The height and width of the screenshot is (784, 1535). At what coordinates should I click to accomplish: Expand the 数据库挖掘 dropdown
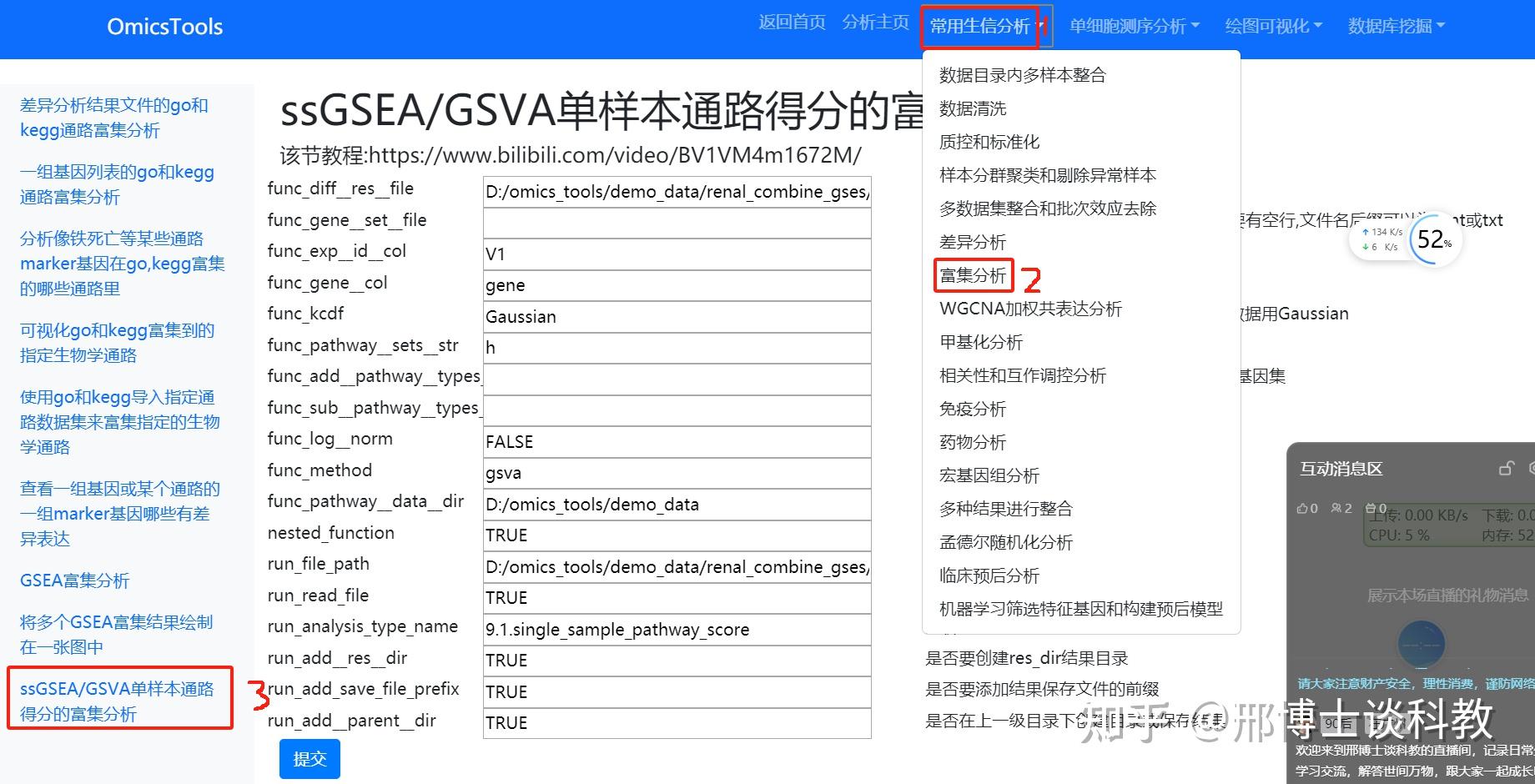tap(1394, 25)
